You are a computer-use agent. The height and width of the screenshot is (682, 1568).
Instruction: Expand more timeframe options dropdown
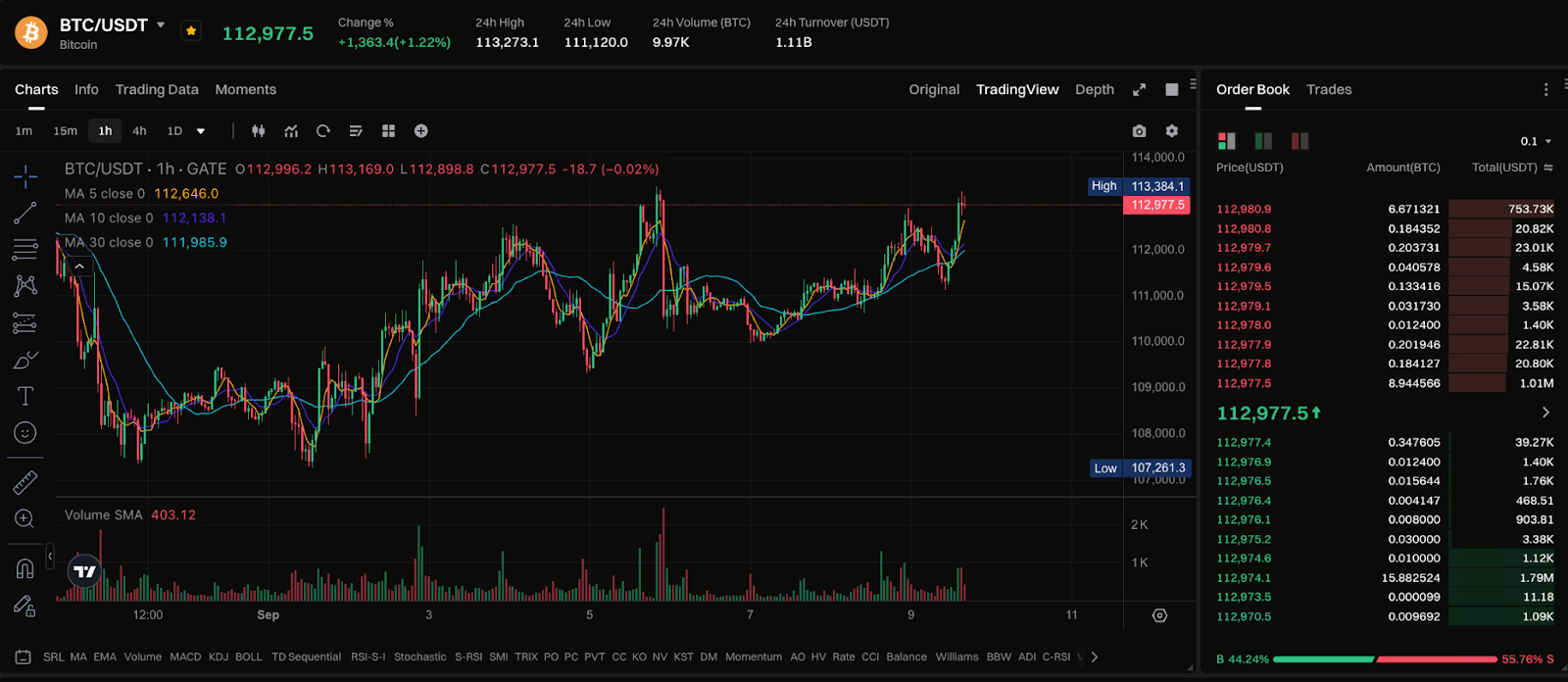tap(201, 131)
